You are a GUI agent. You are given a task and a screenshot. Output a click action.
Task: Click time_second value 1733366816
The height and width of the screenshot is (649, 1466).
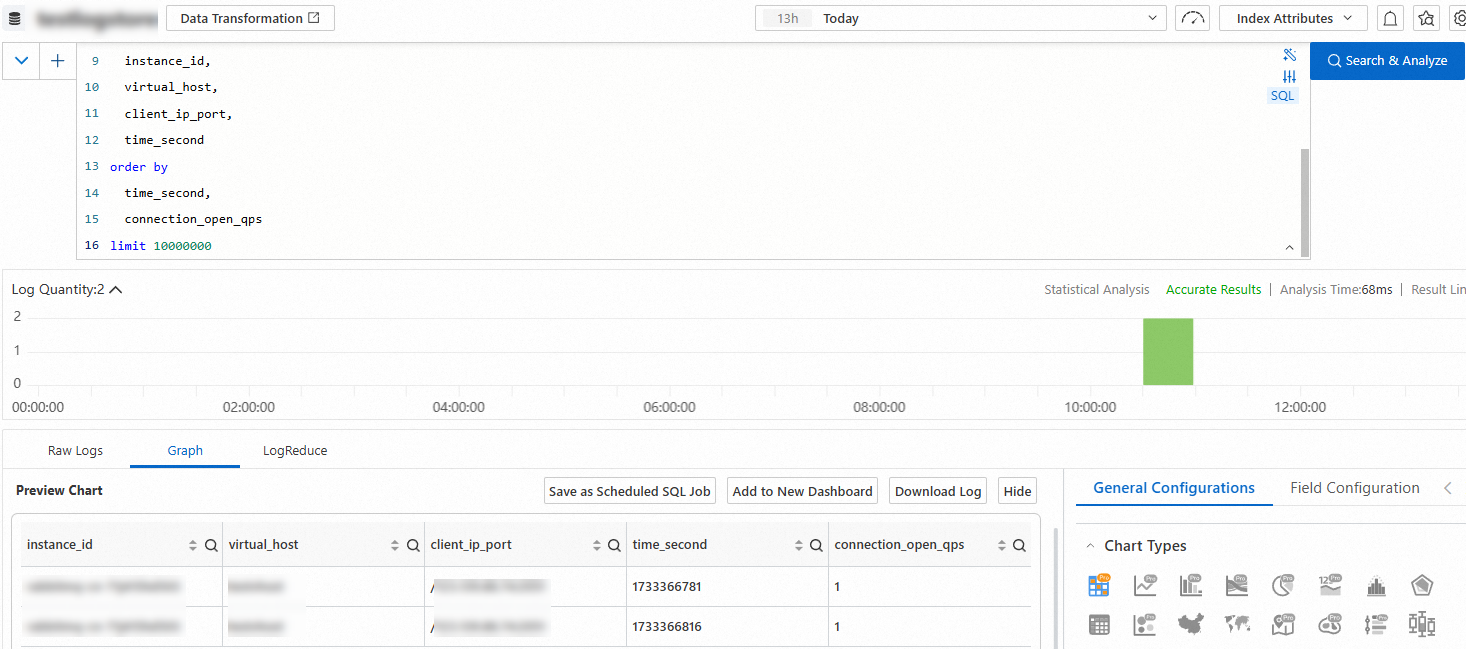(x=667, y=627)
